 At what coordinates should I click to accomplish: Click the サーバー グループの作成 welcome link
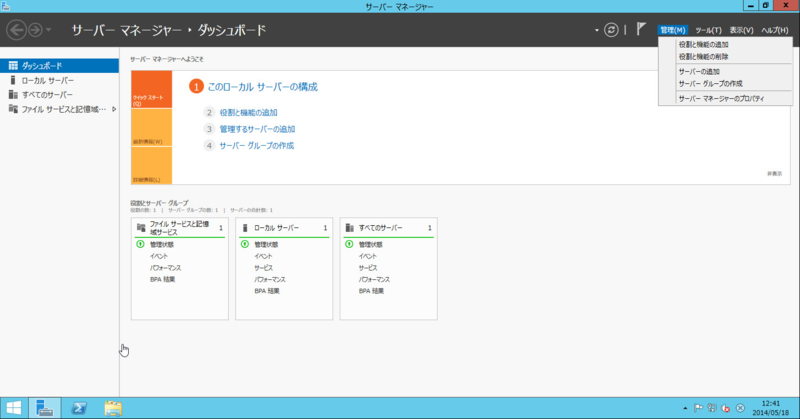tap(257, 145)
